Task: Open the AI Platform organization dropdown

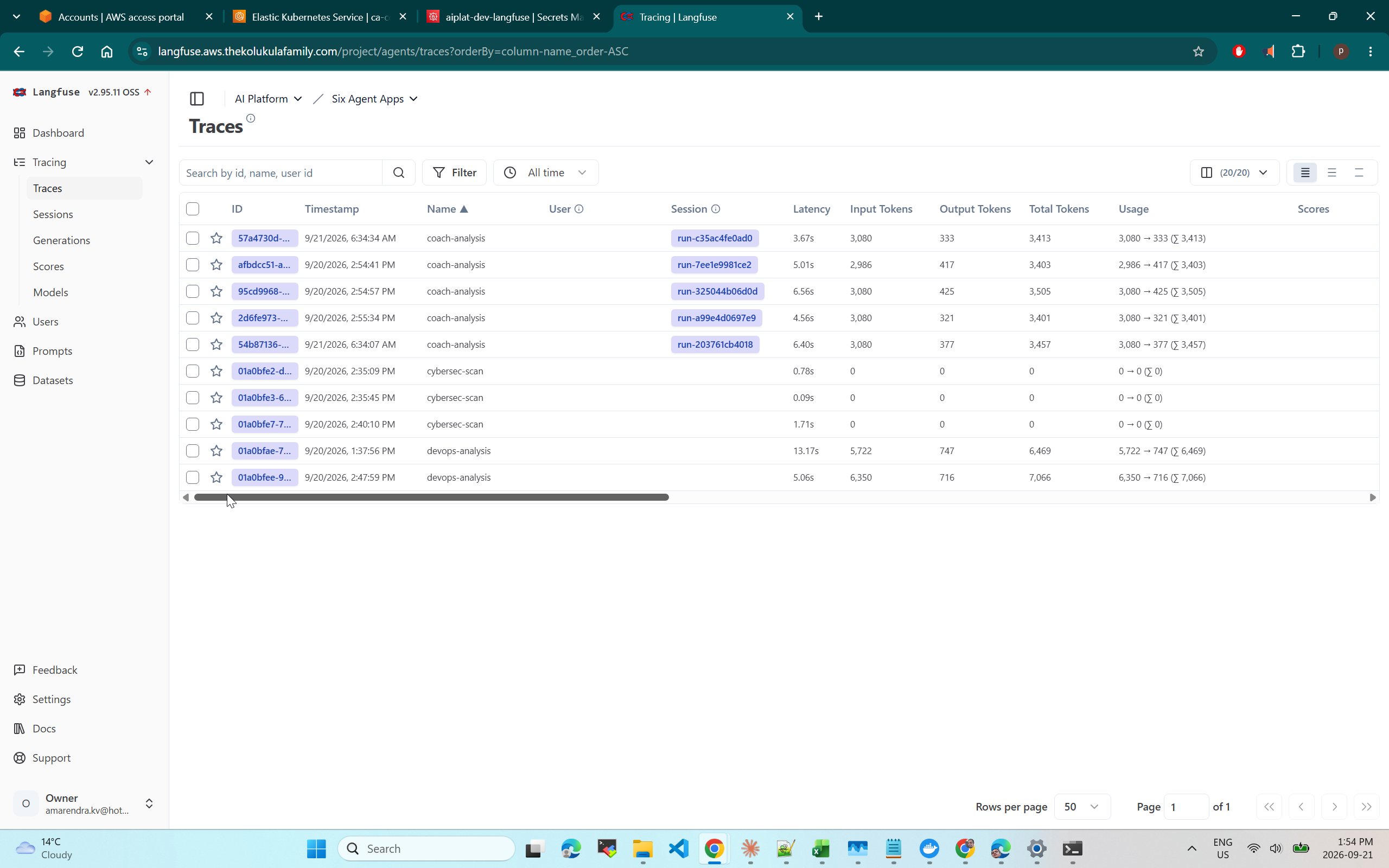Action: 268,99
